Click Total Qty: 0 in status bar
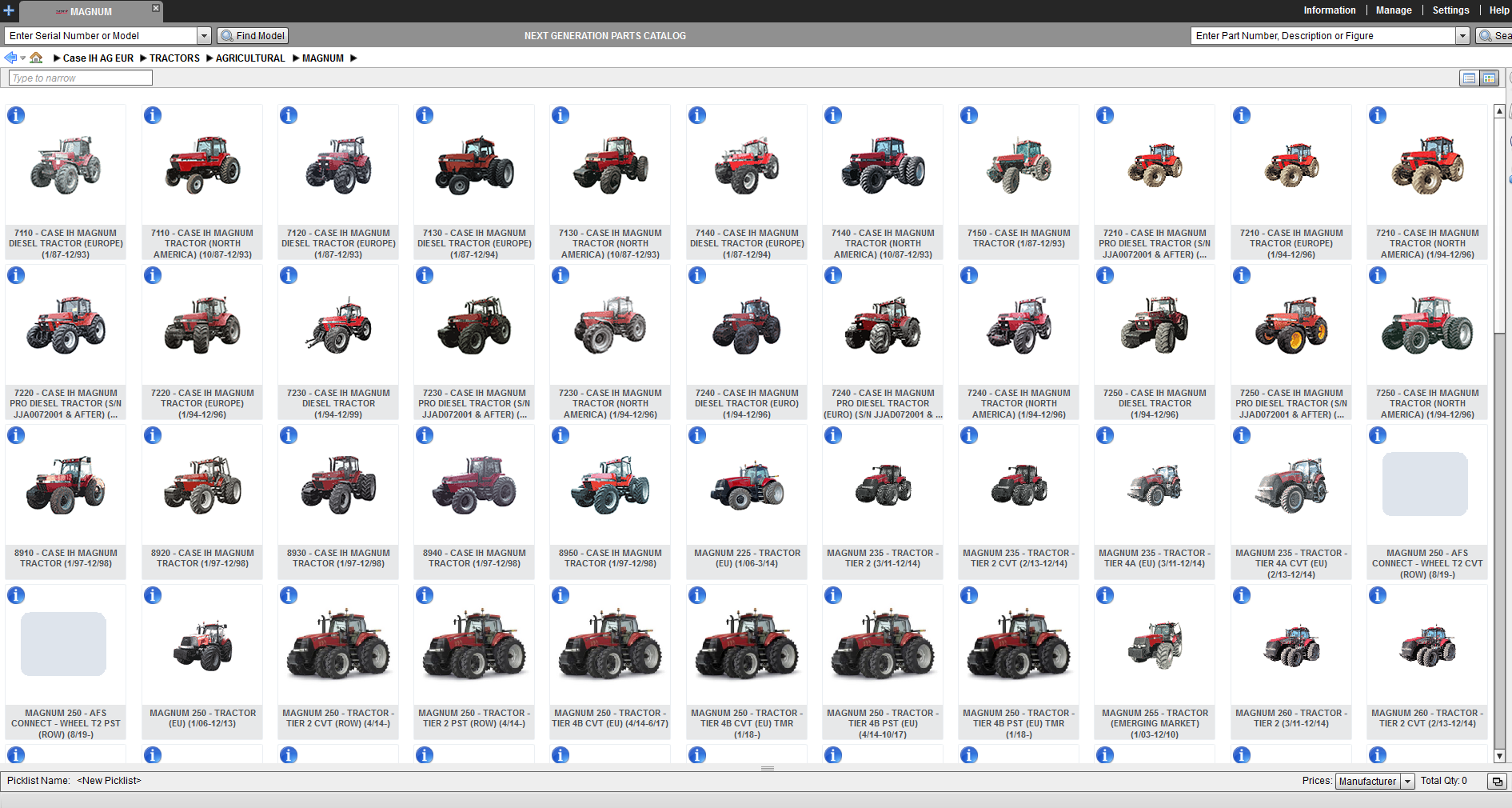 [x=1443, y=781]
